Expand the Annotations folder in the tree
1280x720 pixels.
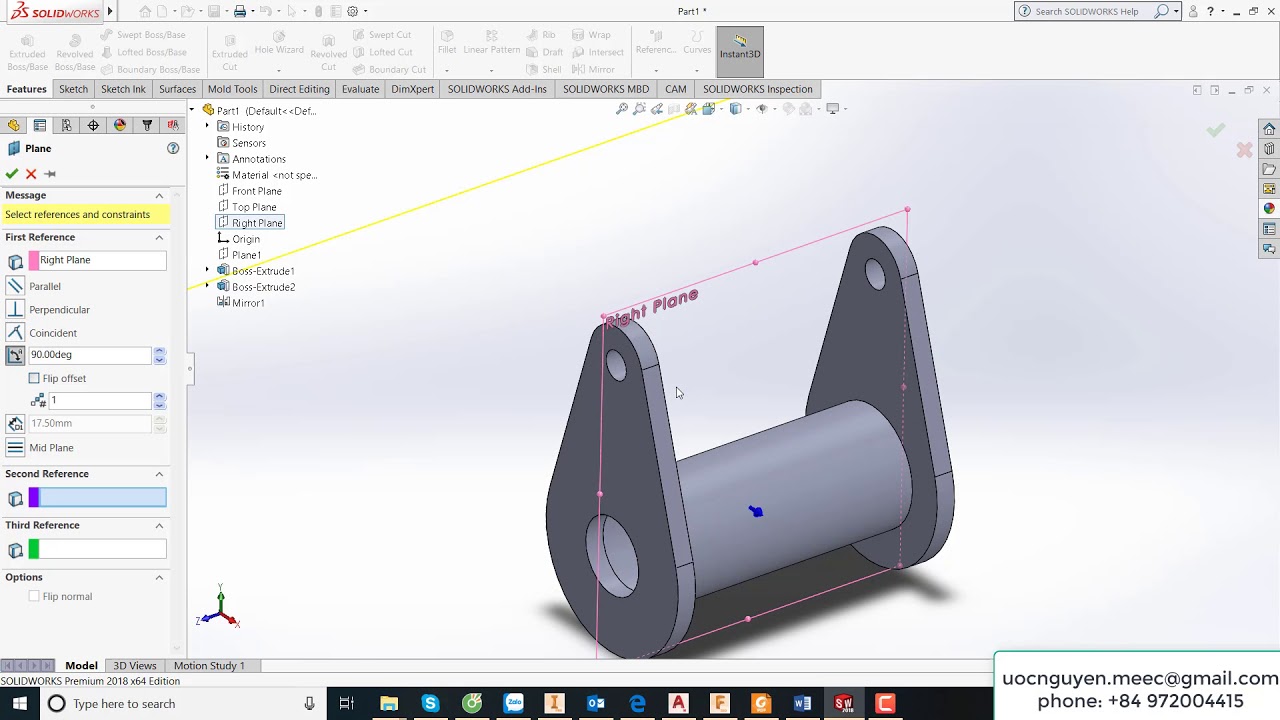coord(207,159)
